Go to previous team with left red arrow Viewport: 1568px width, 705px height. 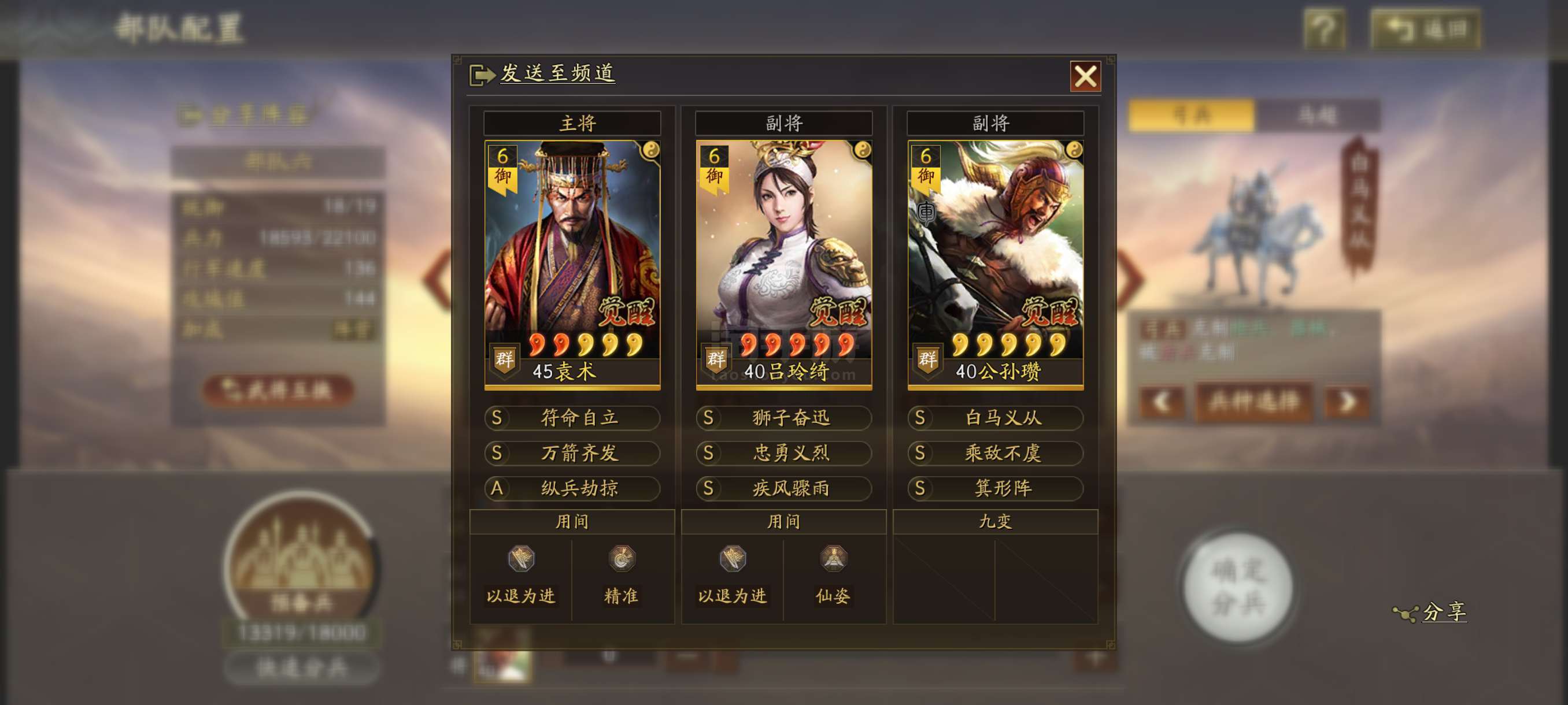point(437,279)
